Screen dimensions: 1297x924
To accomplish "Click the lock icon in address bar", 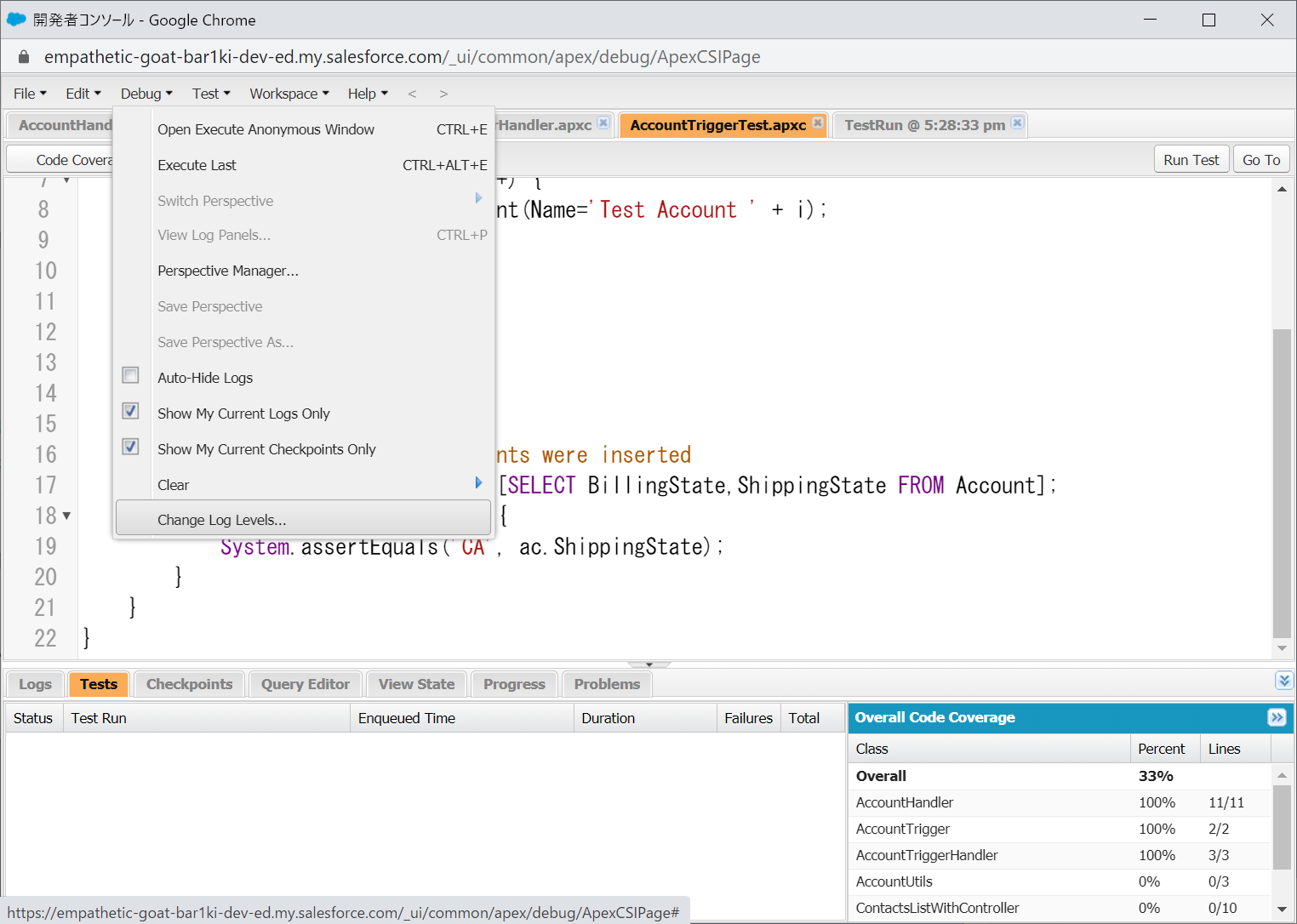I will (x=24, y=57).
